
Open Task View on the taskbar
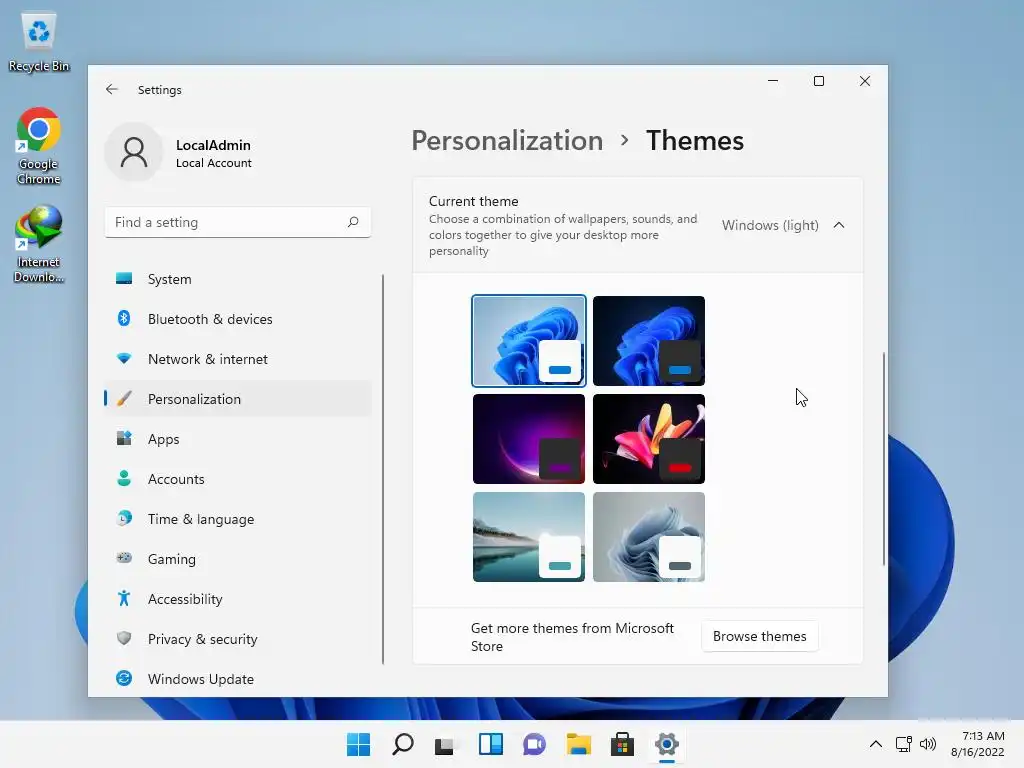pos(445,744)
